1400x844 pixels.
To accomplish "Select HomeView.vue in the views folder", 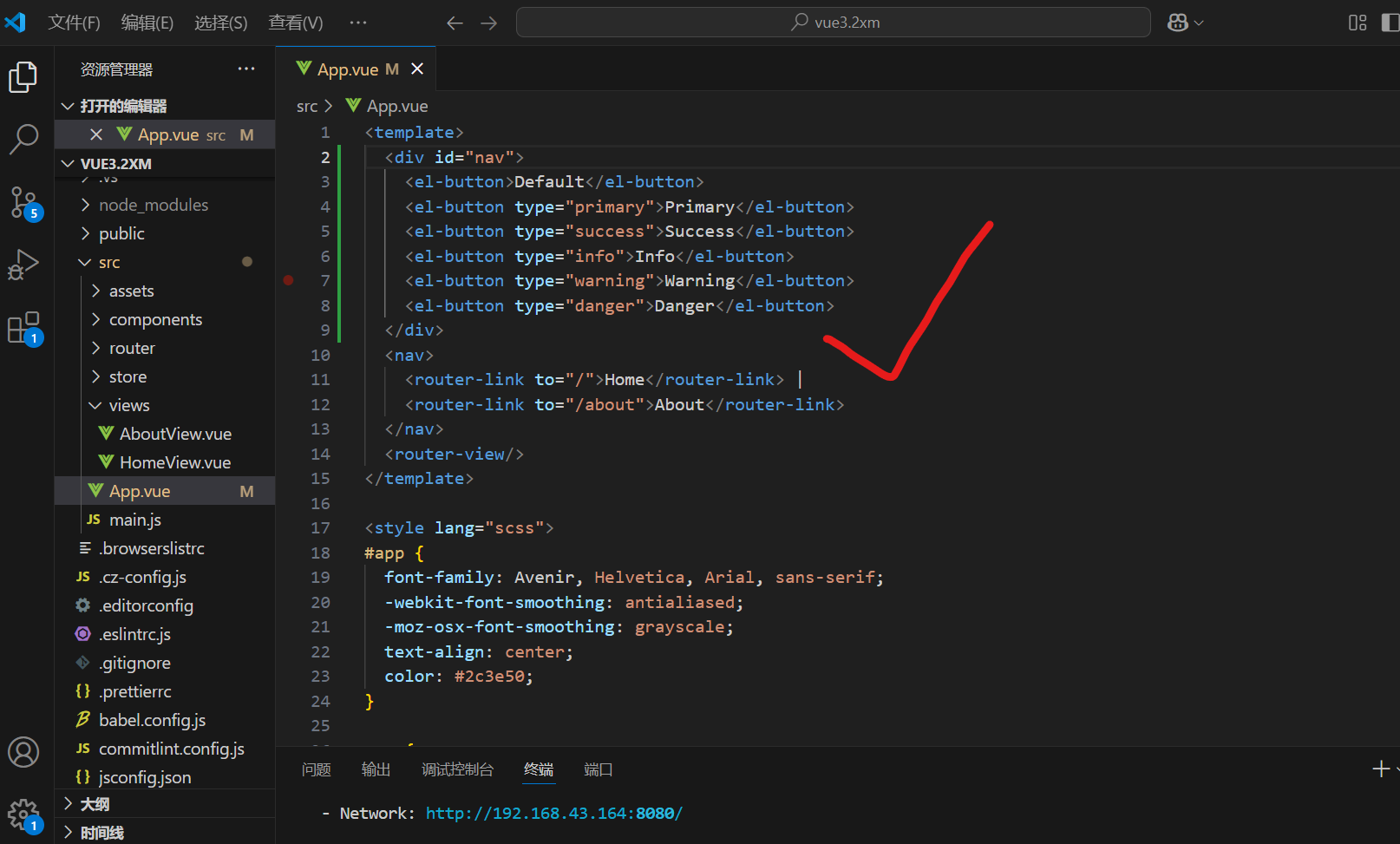I will (174, 461).
